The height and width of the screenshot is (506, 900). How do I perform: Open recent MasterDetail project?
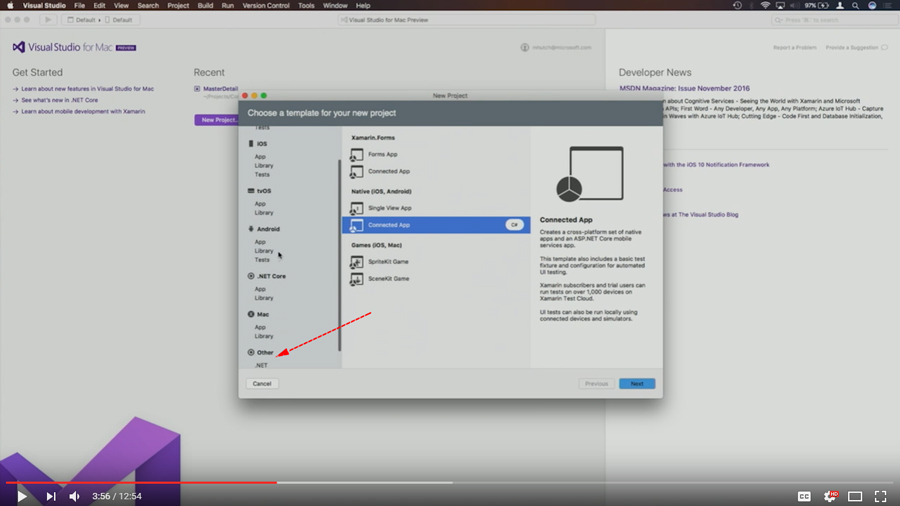220,89
